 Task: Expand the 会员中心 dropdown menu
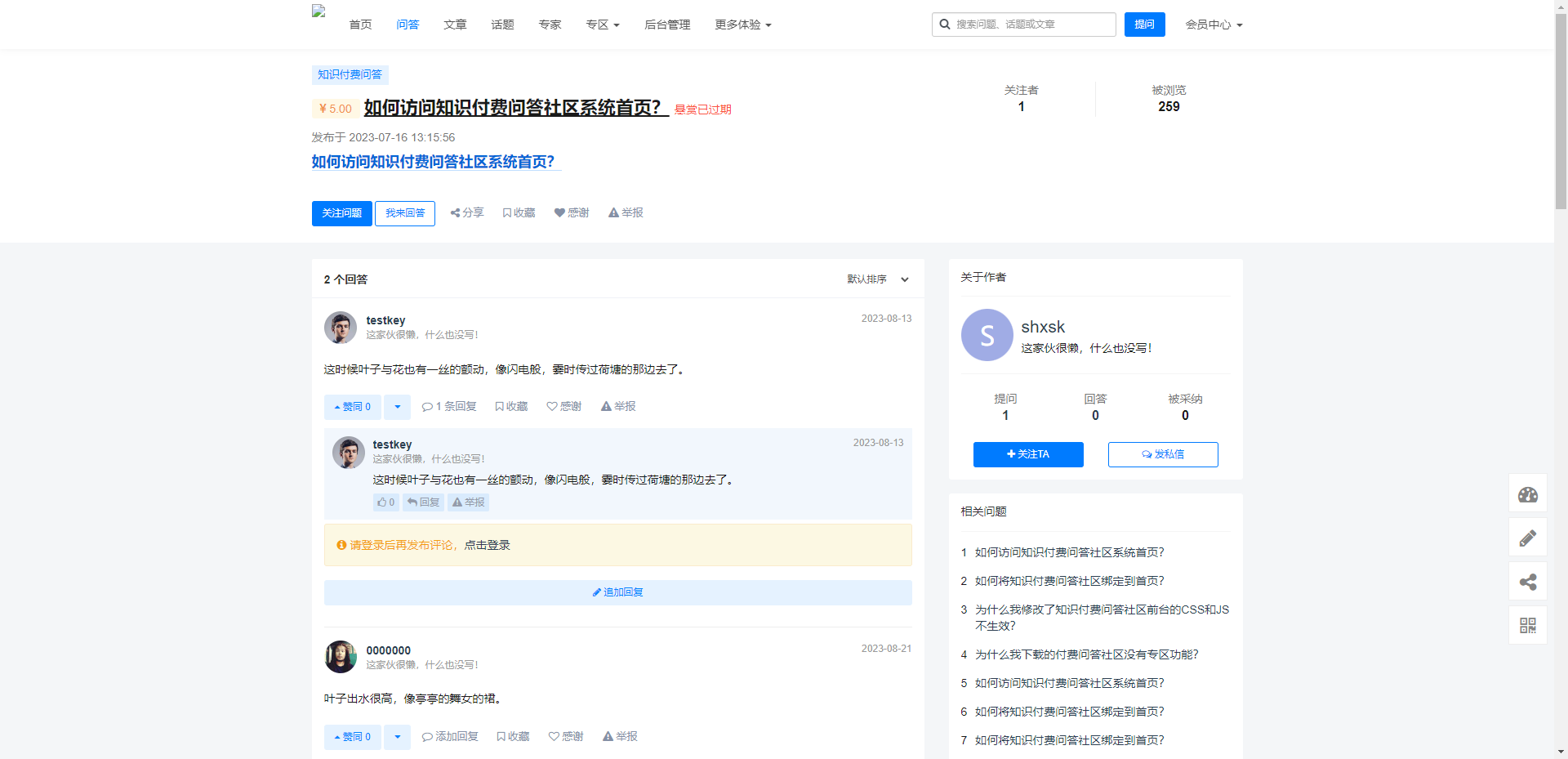coord(1214,25)
